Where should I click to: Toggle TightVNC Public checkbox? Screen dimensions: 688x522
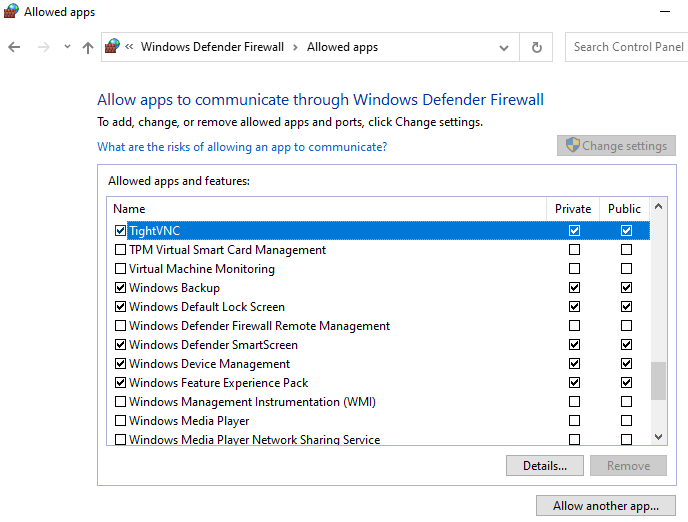click(626, 230)
